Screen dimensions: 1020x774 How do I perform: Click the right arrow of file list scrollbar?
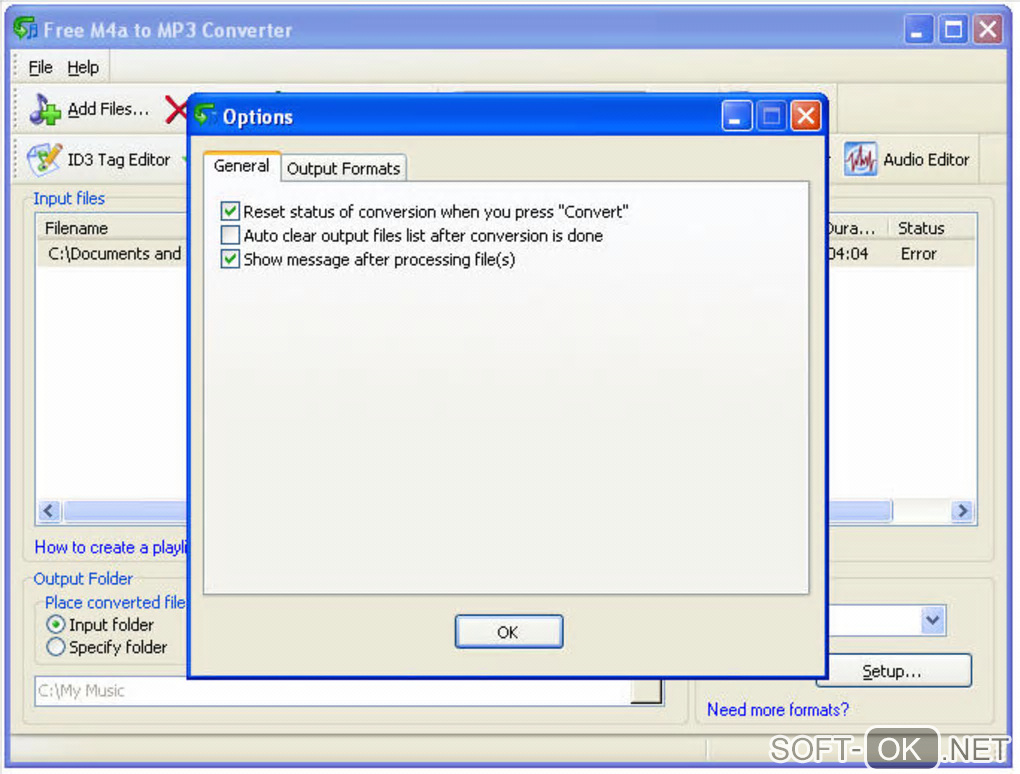[x=963, y=511]
